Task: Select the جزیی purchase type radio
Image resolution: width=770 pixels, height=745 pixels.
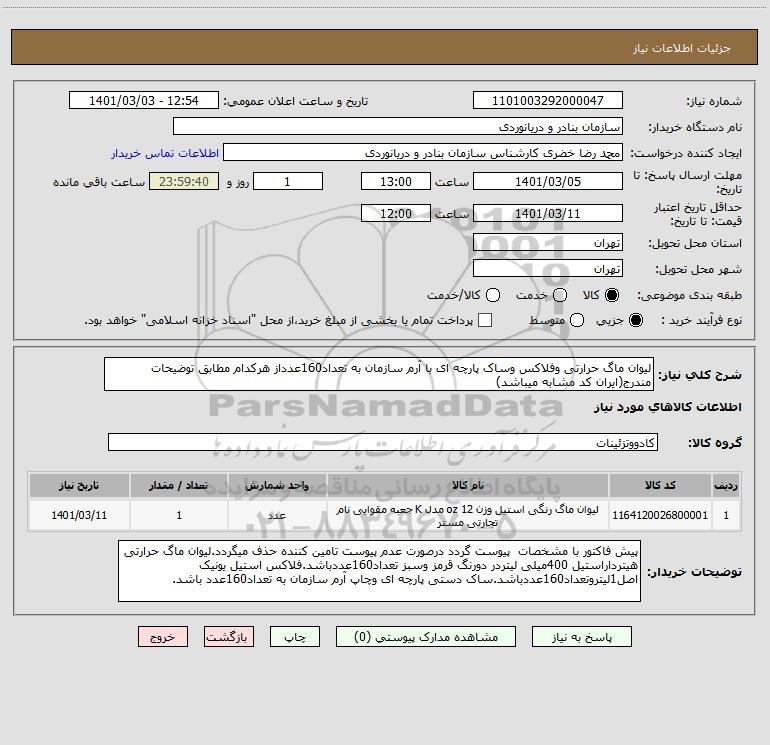Action: click(x=636, y=320)
